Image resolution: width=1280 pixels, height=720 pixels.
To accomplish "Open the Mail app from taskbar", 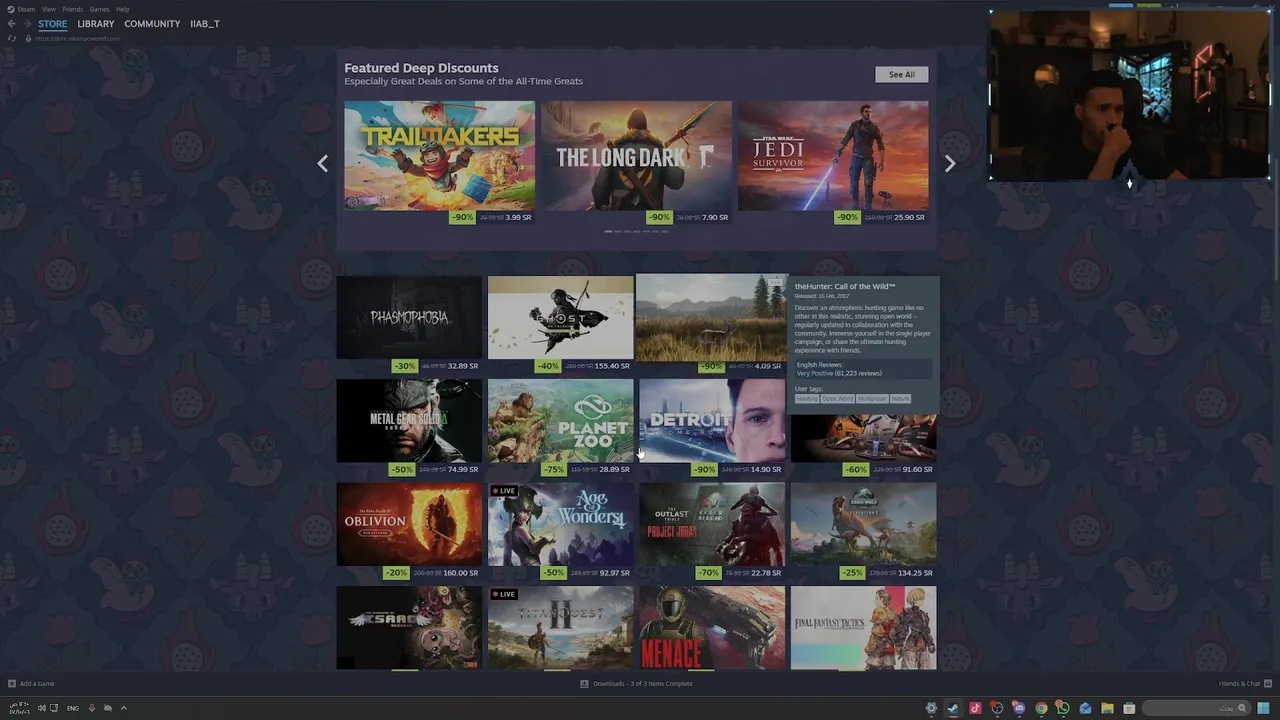I will click(1085, 708).
